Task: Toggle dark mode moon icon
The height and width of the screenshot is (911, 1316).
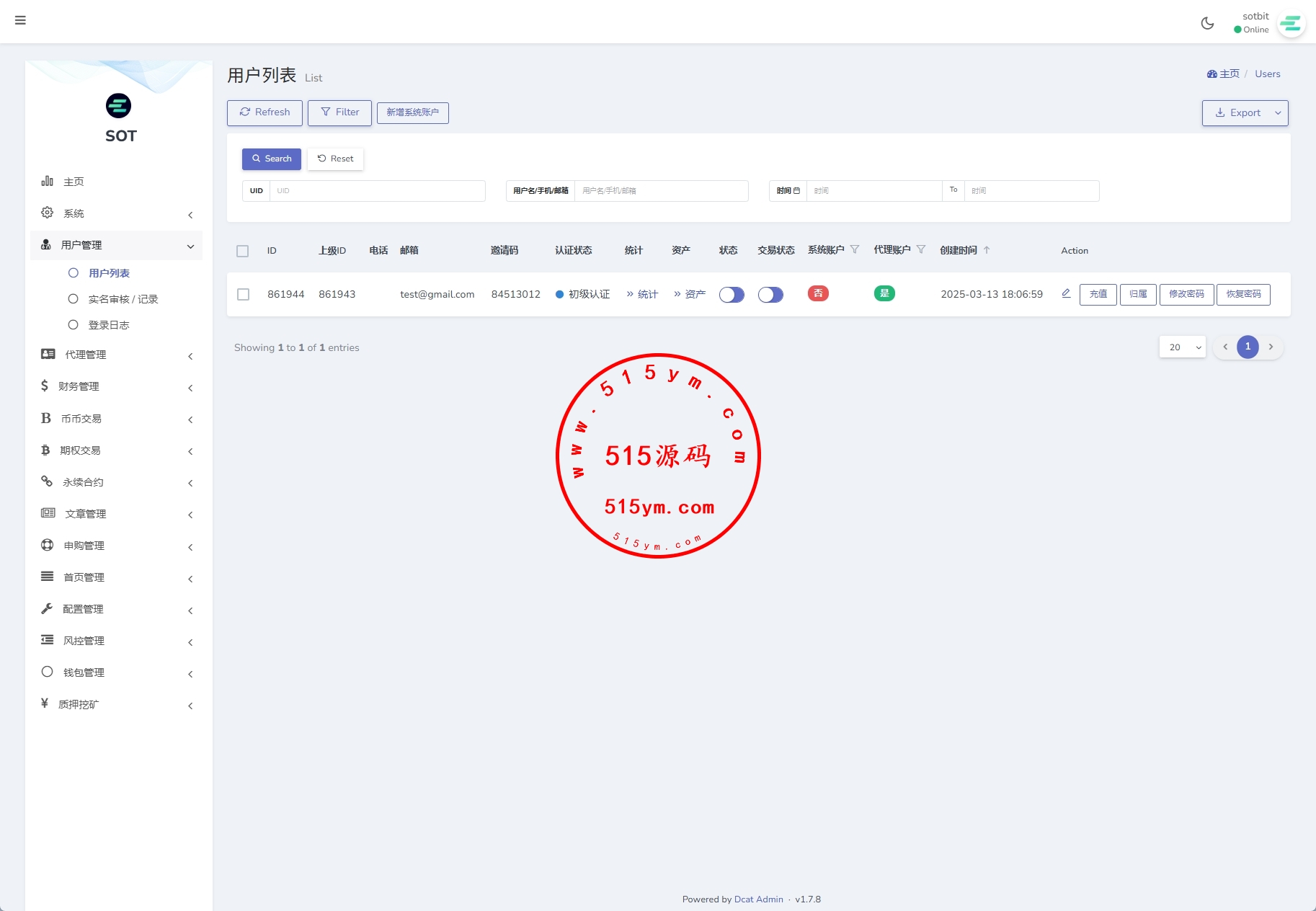Action: click(x=1207, y=23)
